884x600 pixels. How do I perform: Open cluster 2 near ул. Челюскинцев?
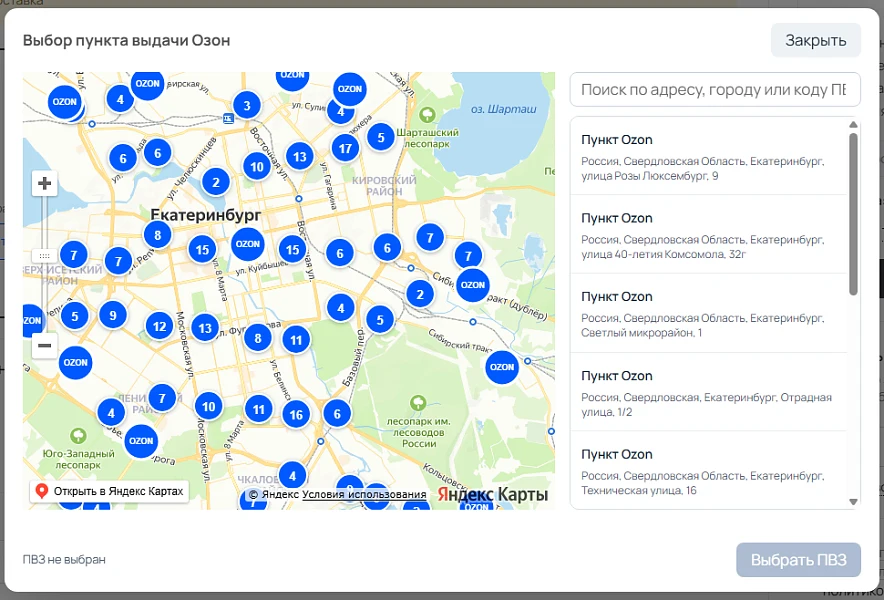(x=215, y=182)
